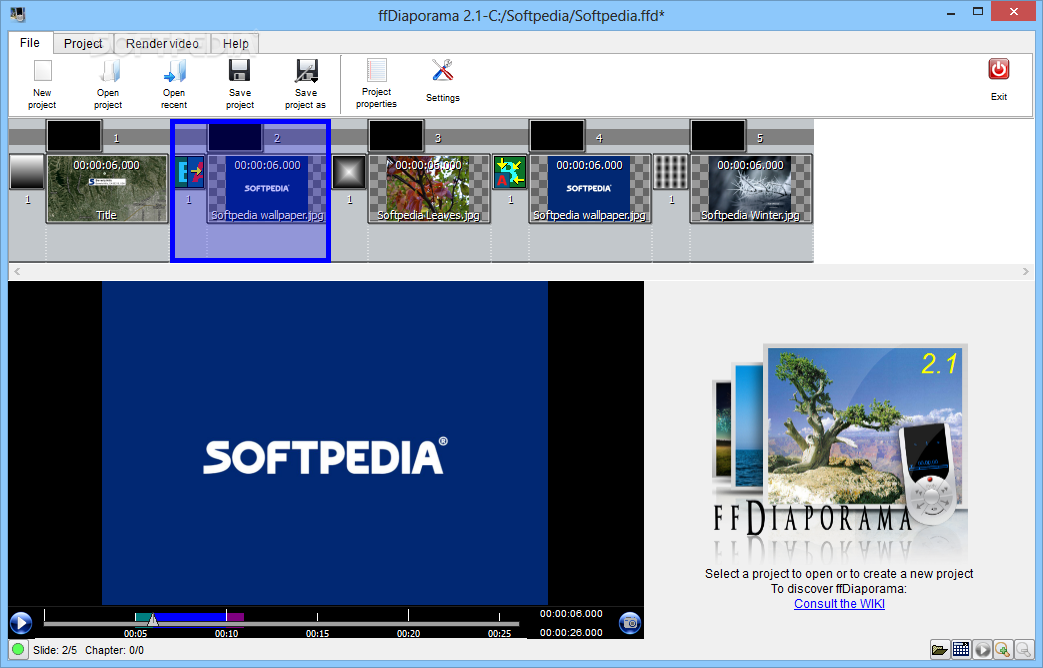Image resolution: width=1043 pixels, height=668 pixels.
Task: Click the transition icon before slide 1
Action: pyautogui.click(x=27, y=172)
